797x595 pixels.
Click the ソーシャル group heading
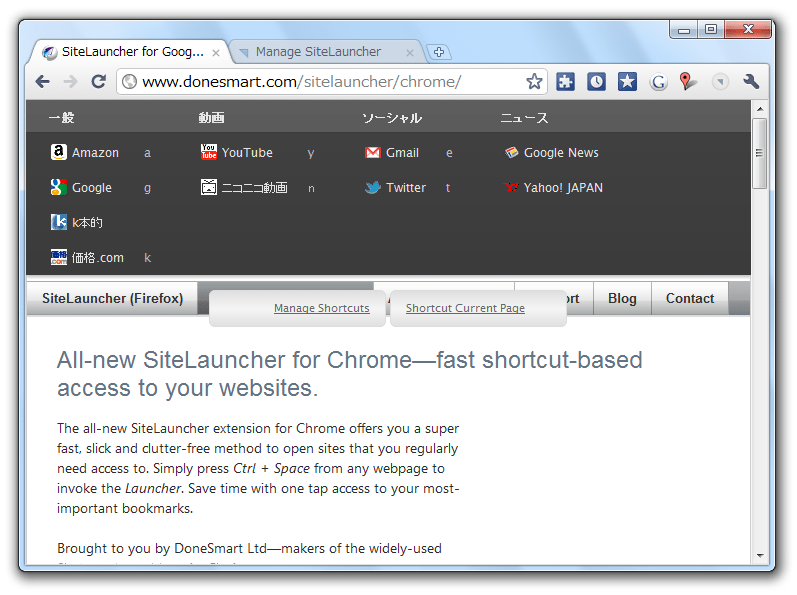392,118
